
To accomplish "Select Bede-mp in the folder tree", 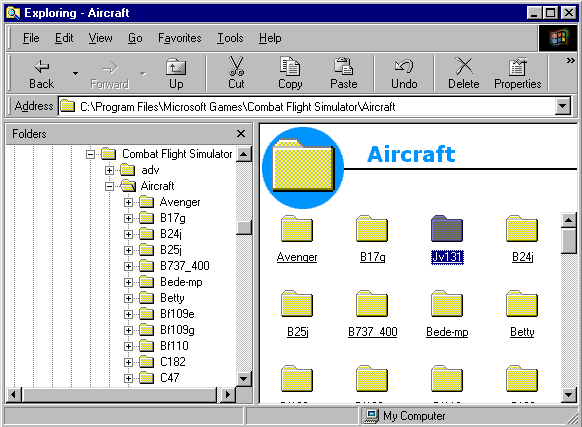I will [181, 282].
